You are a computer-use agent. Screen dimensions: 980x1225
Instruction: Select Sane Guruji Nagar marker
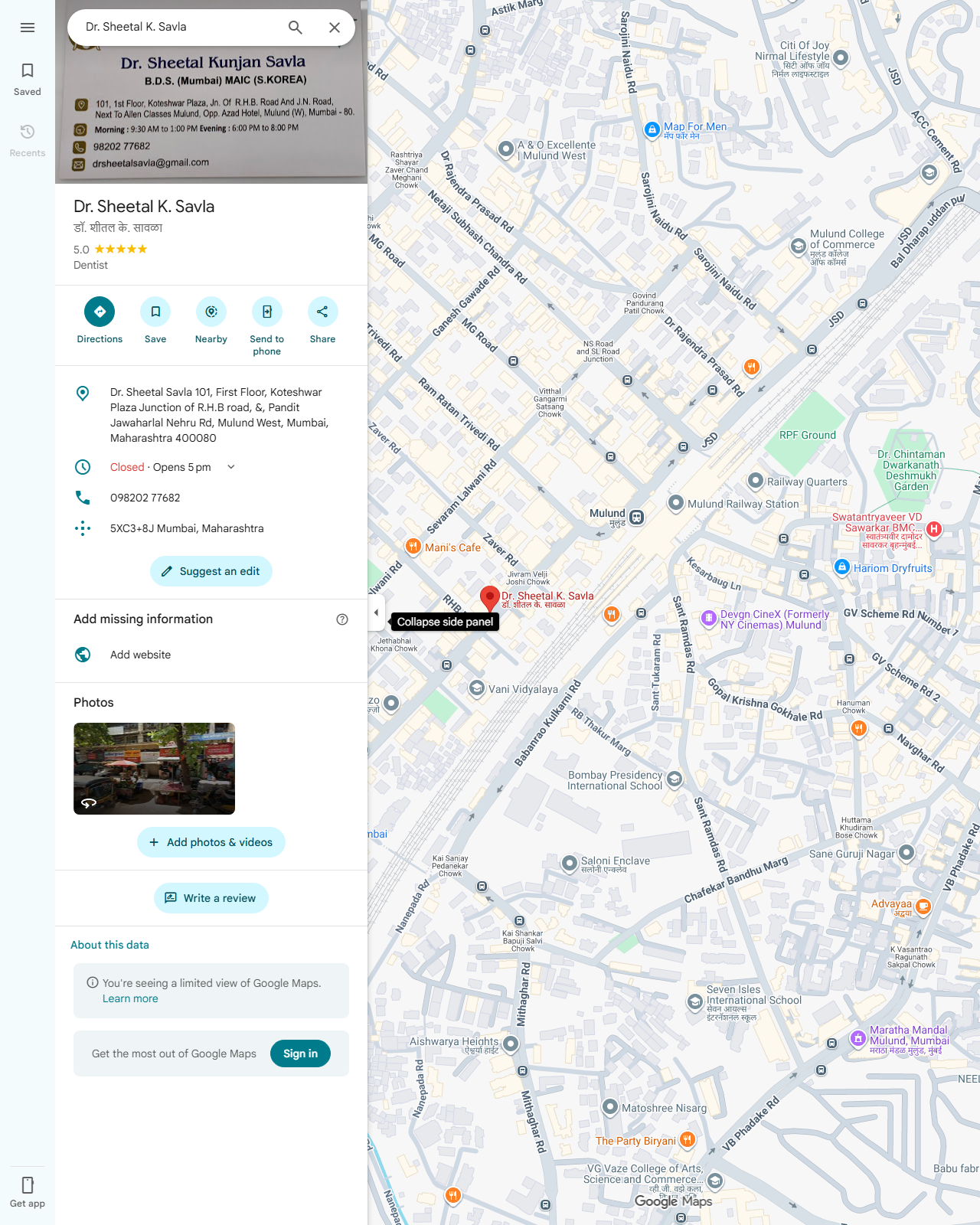pos(906,852)
